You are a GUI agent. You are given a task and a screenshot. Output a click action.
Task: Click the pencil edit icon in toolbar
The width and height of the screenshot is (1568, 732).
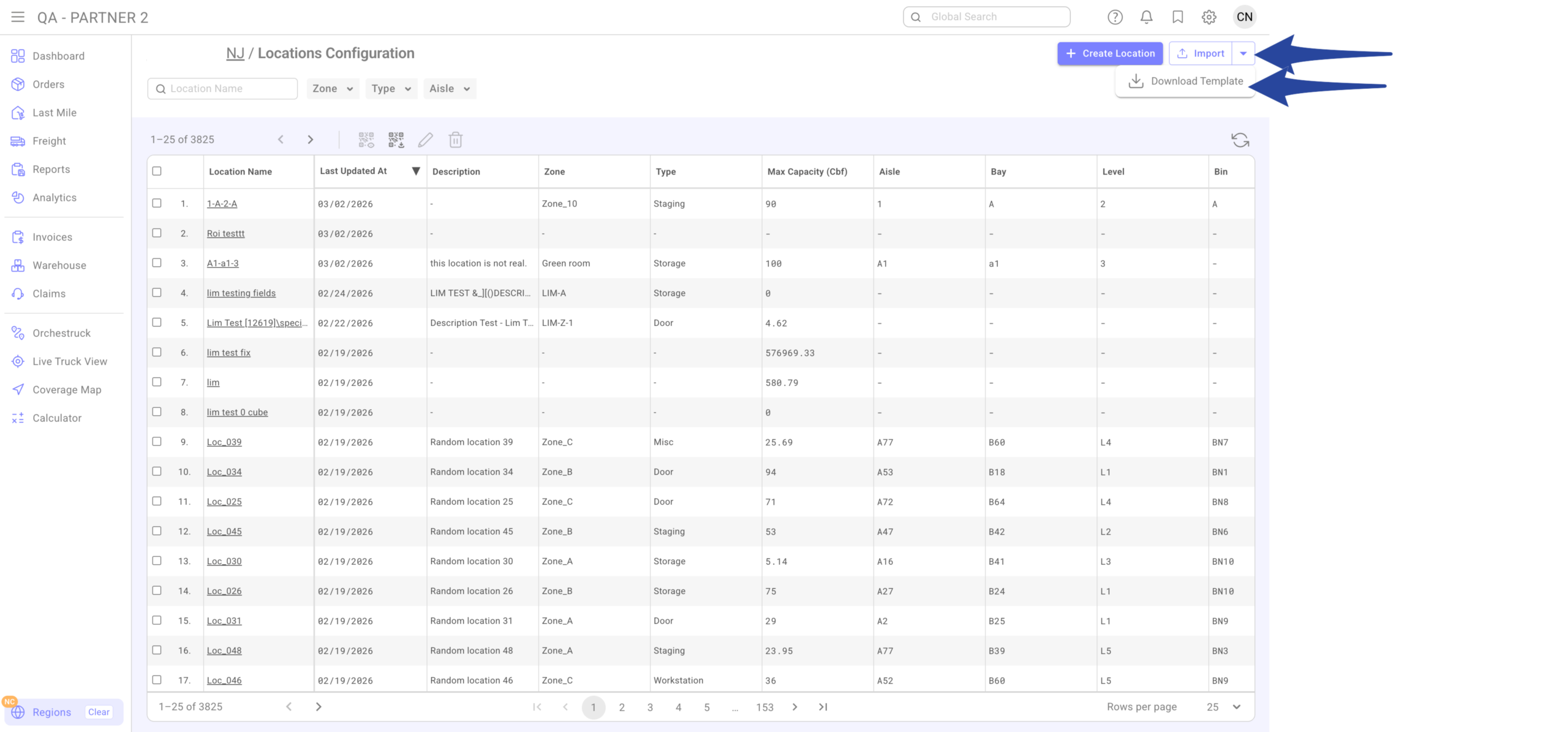pos(425,140)
